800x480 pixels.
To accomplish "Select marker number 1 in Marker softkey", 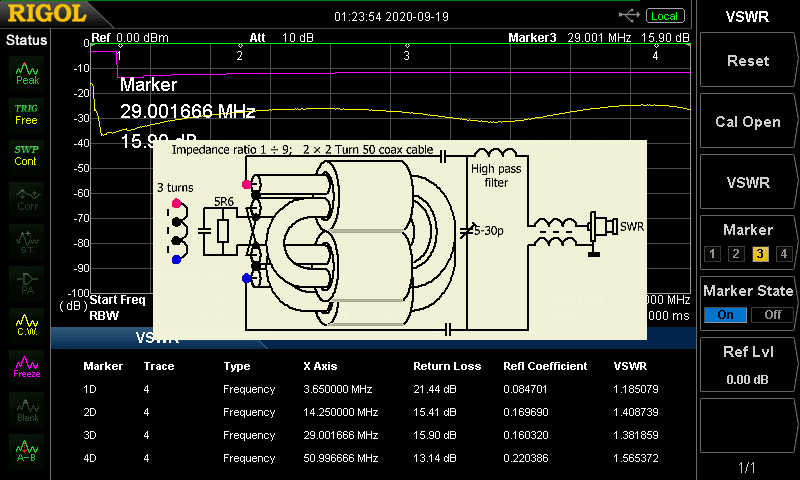I will pyautogui.click(x=712, y=253).
